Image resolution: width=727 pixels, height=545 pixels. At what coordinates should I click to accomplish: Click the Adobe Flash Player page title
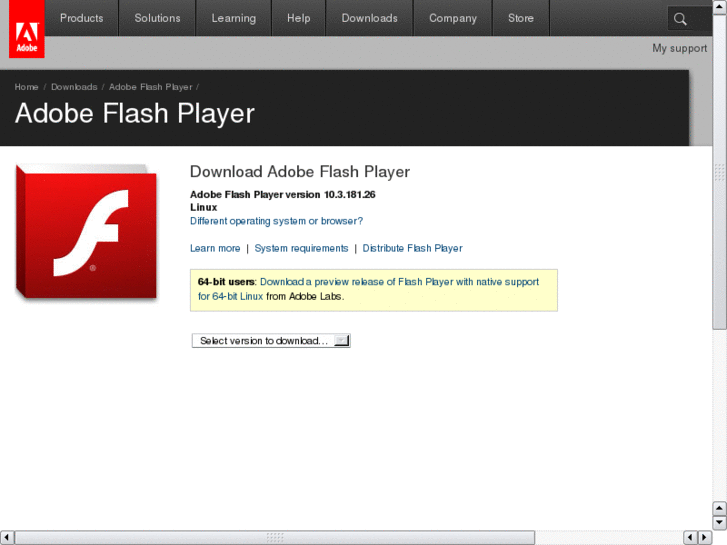click(135, 114)
